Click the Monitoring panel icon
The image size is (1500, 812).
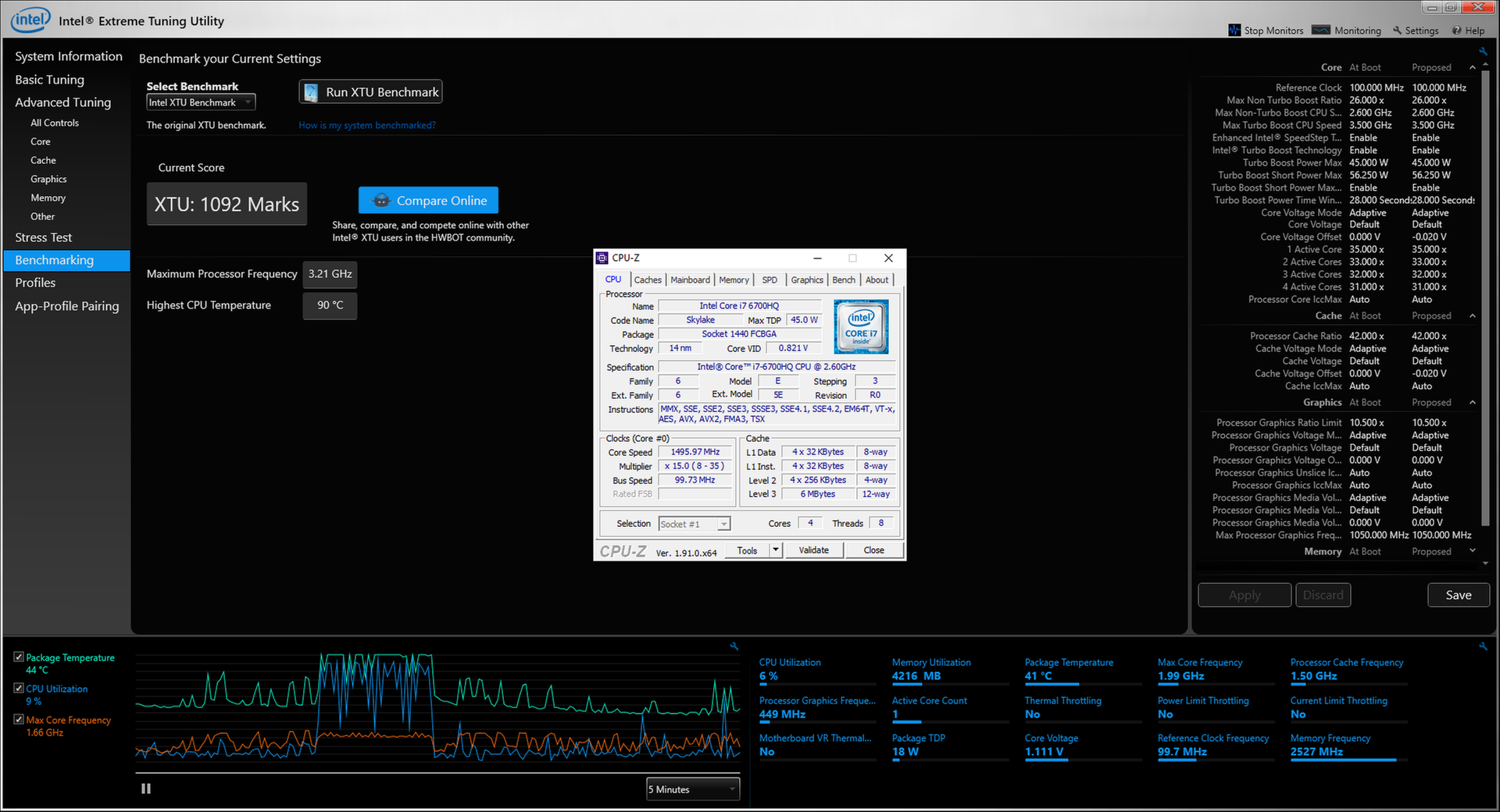[x=1321, y=30]
